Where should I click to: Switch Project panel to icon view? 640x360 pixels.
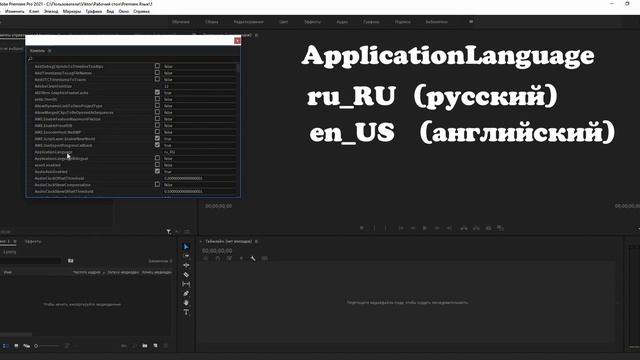pyautogui.click(x=16, y=346)
